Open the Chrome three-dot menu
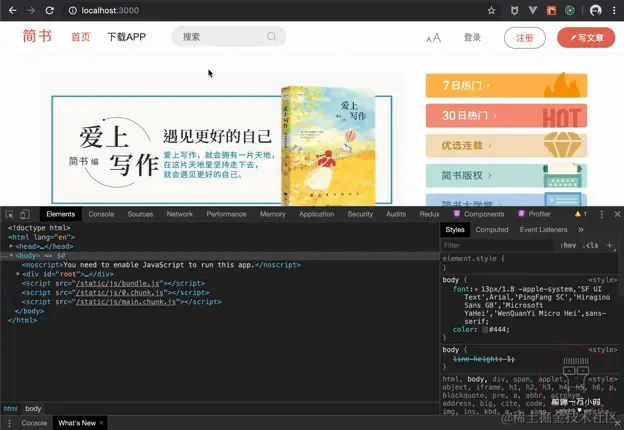Image resolution: width=624 pixels, height=430 pixels. click(x=614, y=11)
